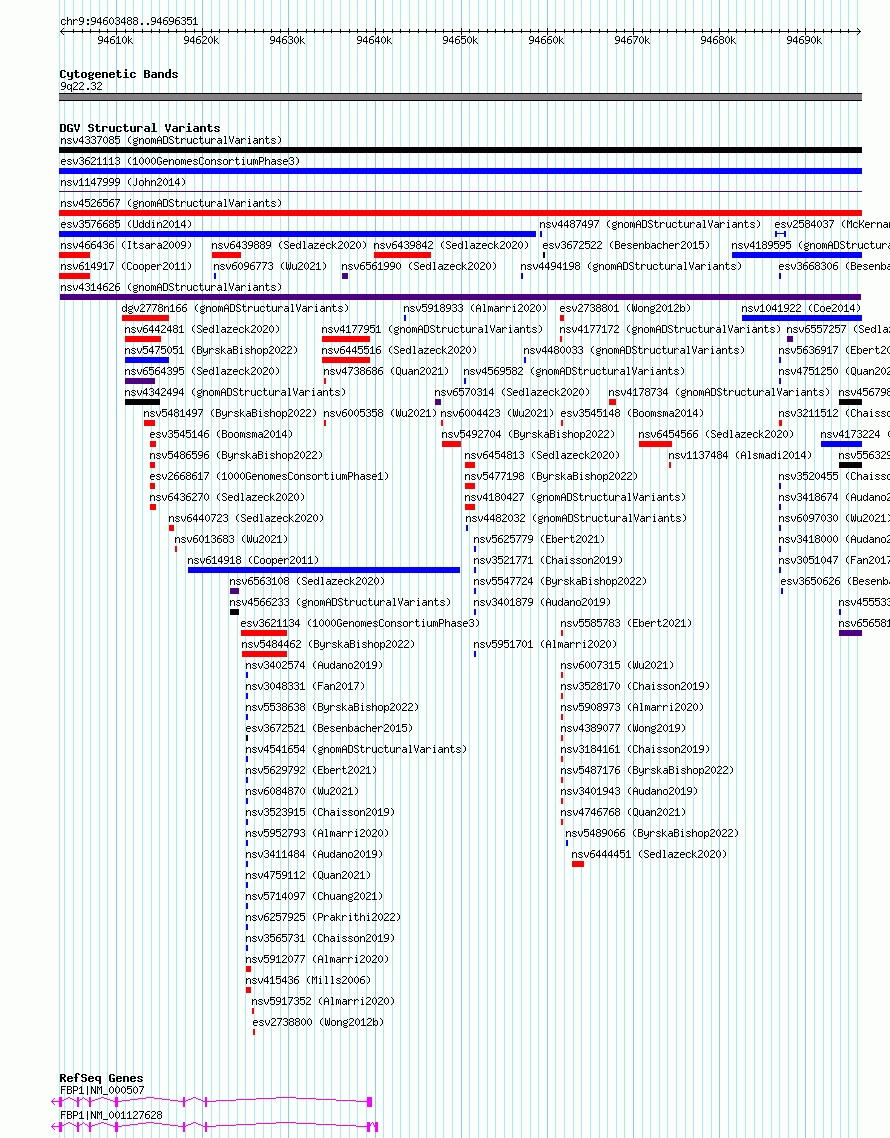Click the Cytogenetic Bands track title

[x=118, y=74]
